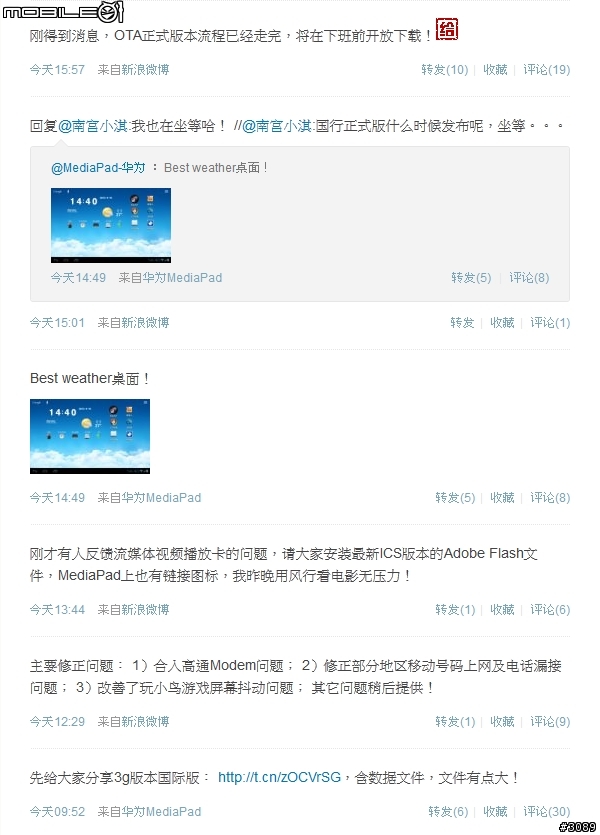Click 收藏 on the 14:49 weather post

(502, 498)
